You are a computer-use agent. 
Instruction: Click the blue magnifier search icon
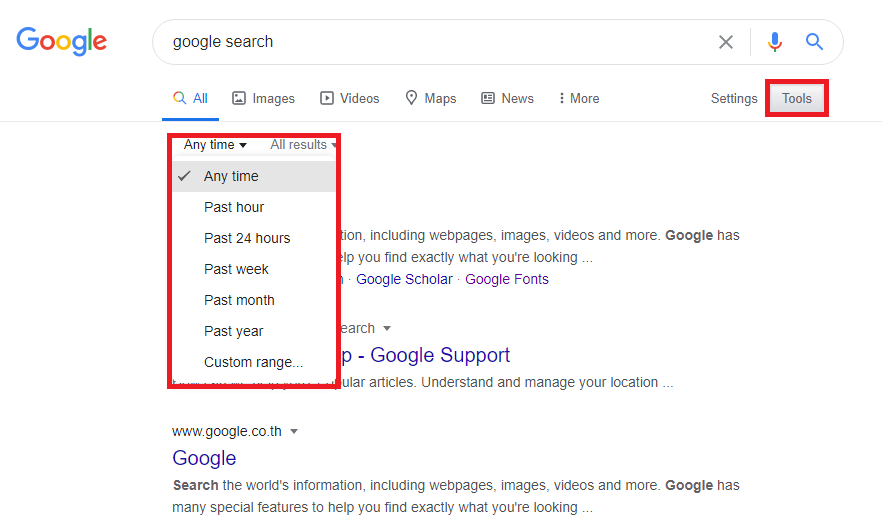coord(815,42)
